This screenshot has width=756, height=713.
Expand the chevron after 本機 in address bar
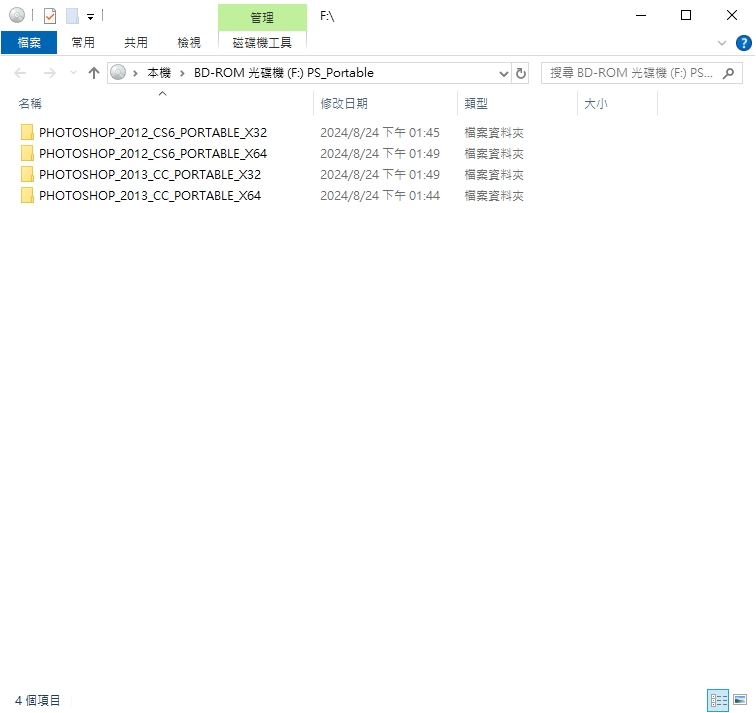pyautogui.click(x=182, y=73)
